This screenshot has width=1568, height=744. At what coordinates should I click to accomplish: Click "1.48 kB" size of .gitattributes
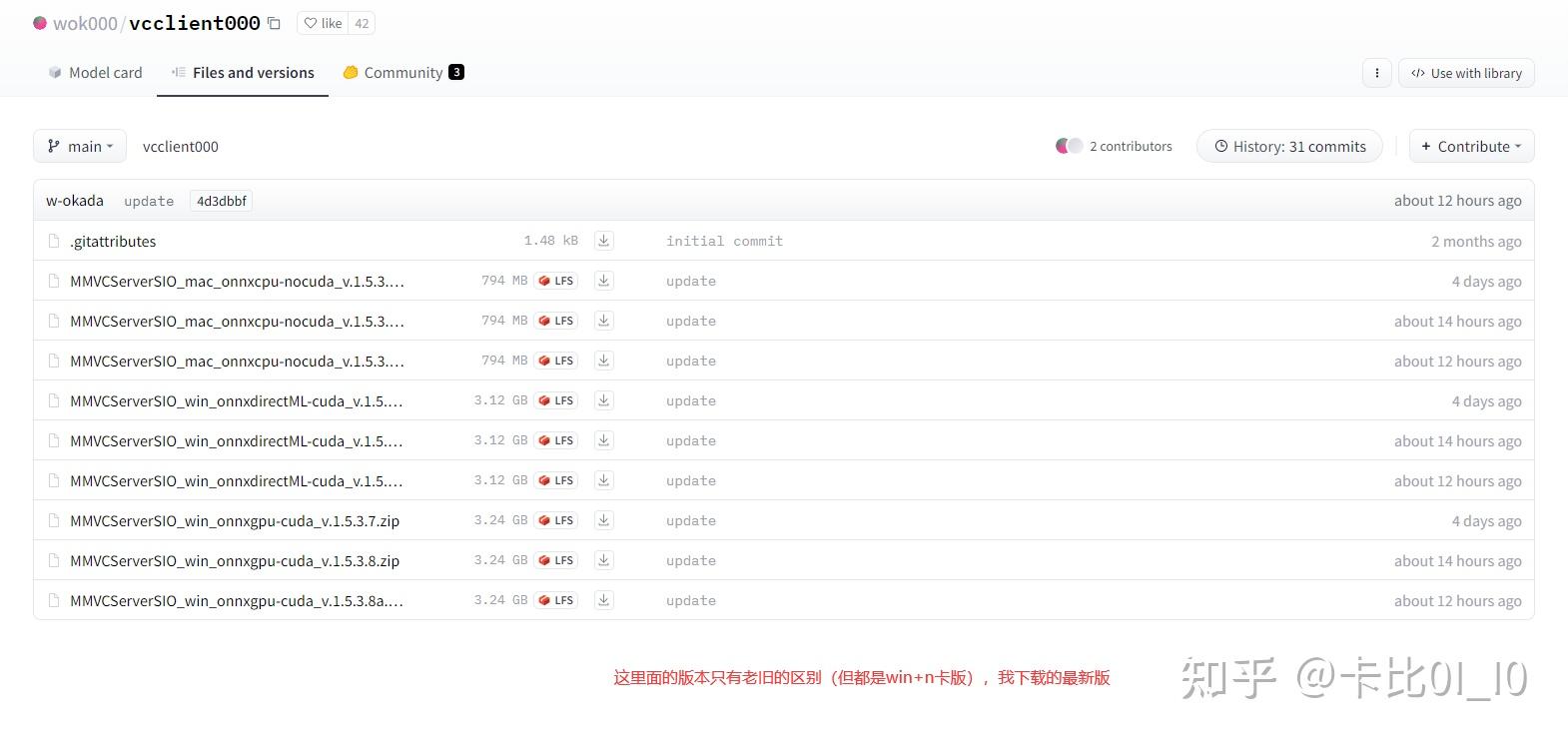point(551,241)
